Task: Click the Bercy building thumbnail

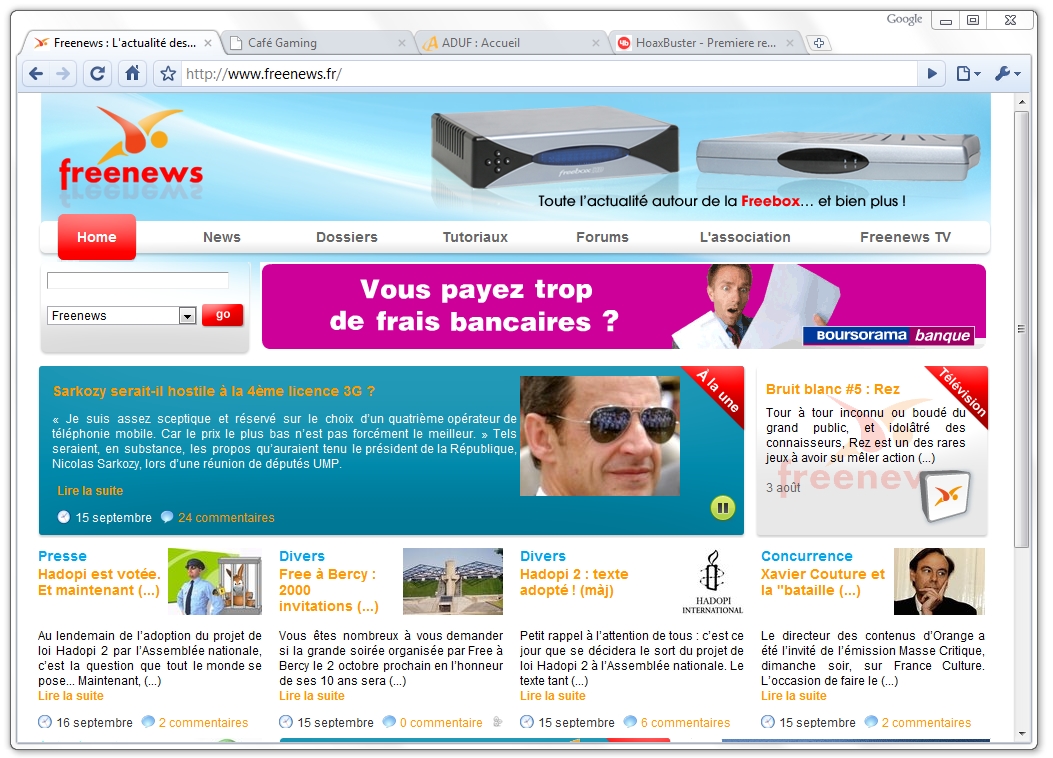Action: tap(453, 581)
